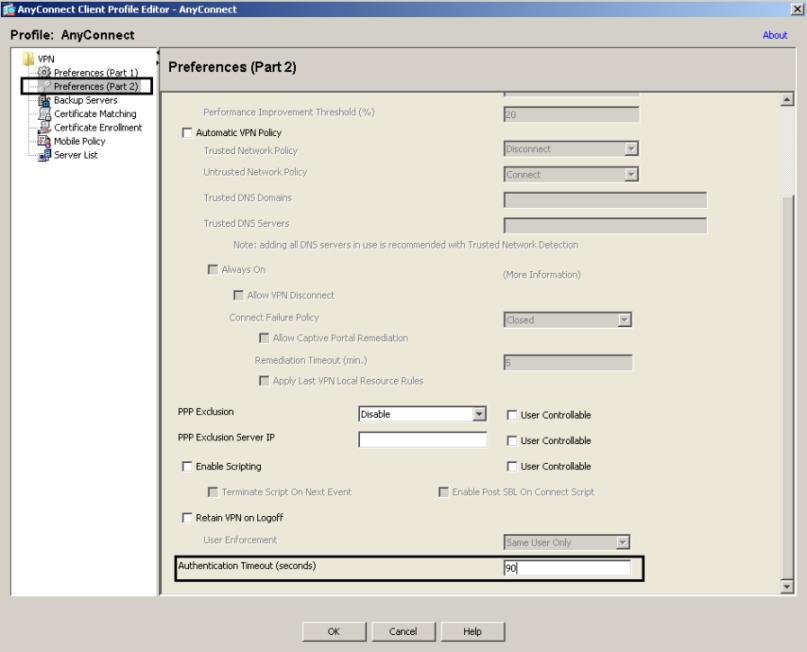This screenshot has height=652, width=807.
Task: Click Remediation Timeout field
Action: [568, 363]
